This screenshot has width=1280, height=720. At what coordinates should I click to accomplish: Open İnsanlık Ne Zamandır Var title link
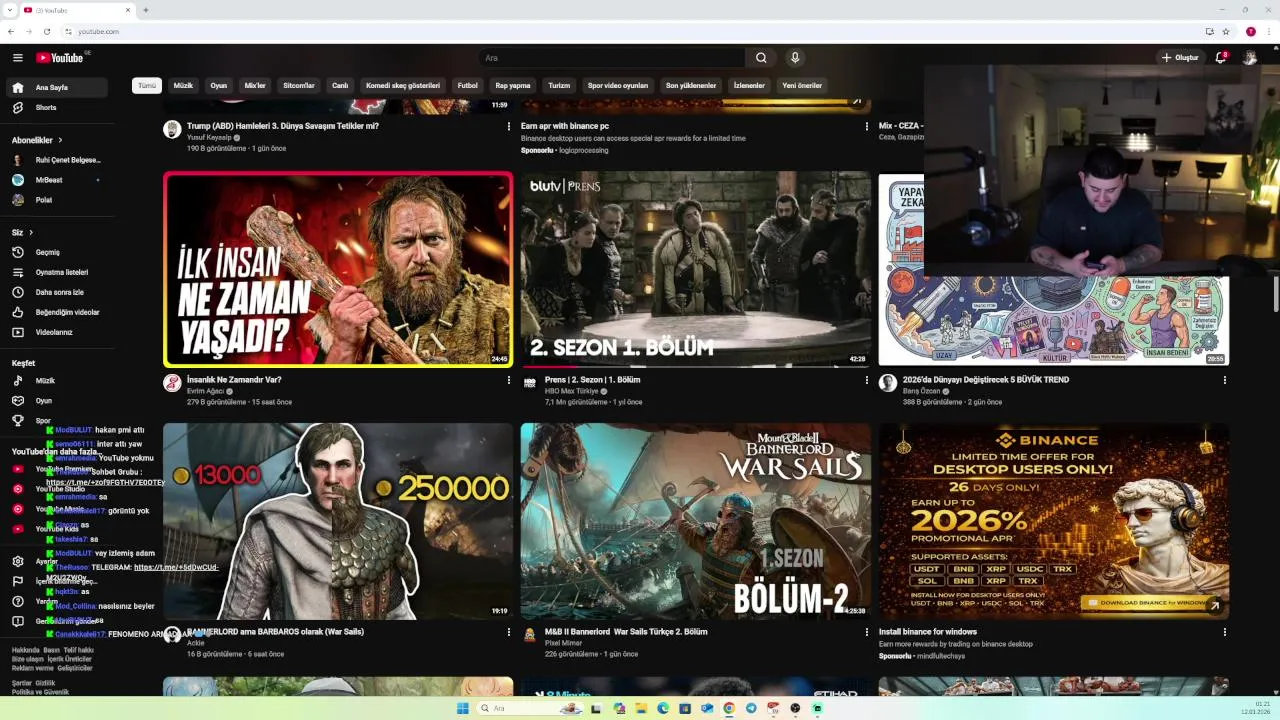[x=234, y=380]
